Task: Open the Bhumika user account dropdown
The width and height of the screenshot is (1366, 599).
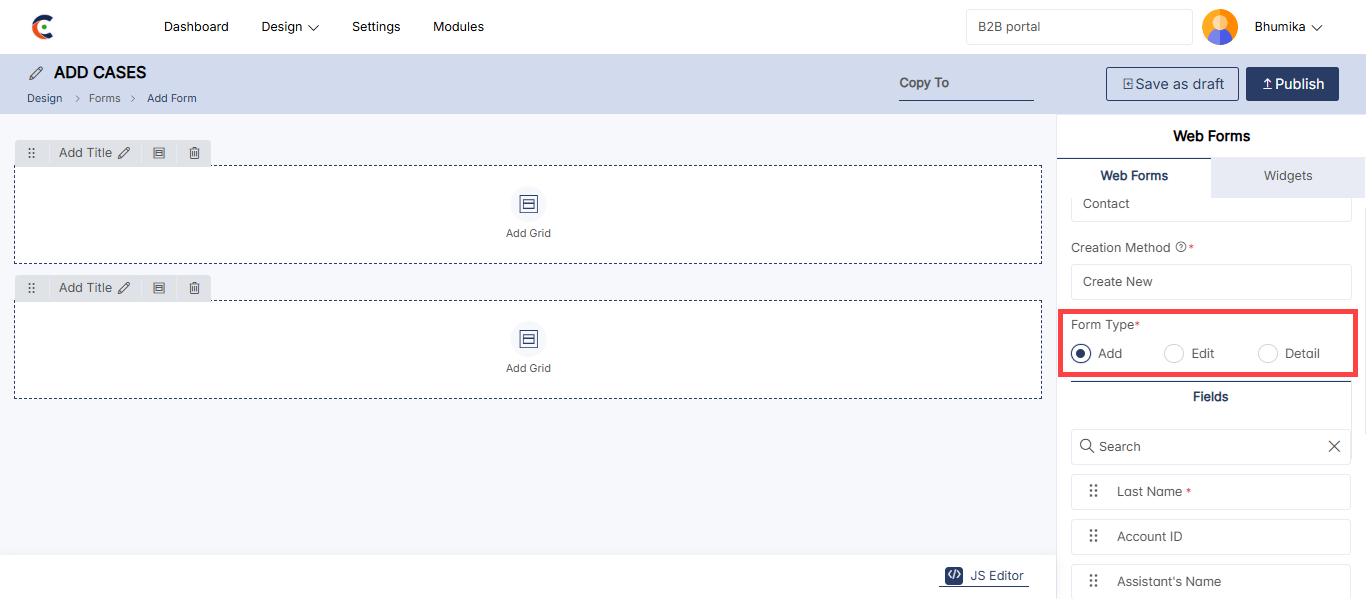Action: point(1288,27)
